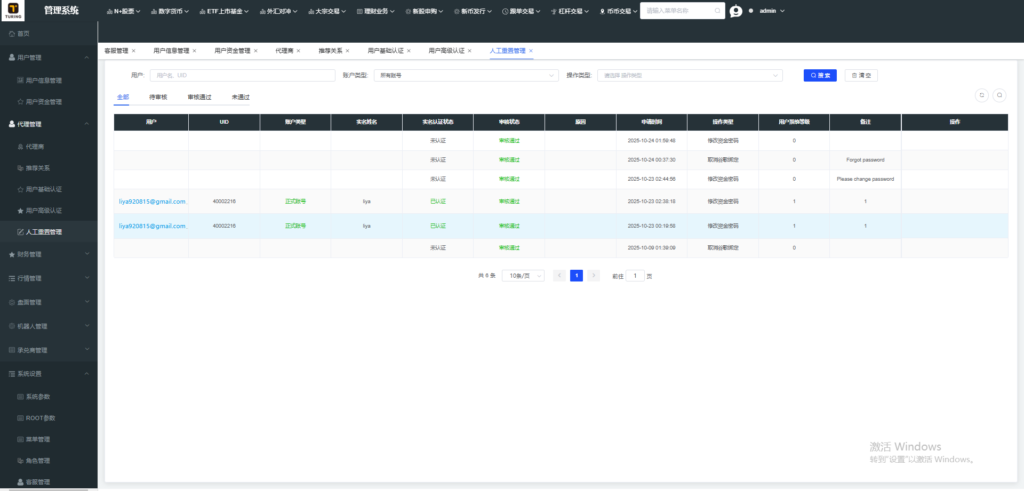
Task: Switch to the 用户高级认证 page tab
Action: point(447,50)
